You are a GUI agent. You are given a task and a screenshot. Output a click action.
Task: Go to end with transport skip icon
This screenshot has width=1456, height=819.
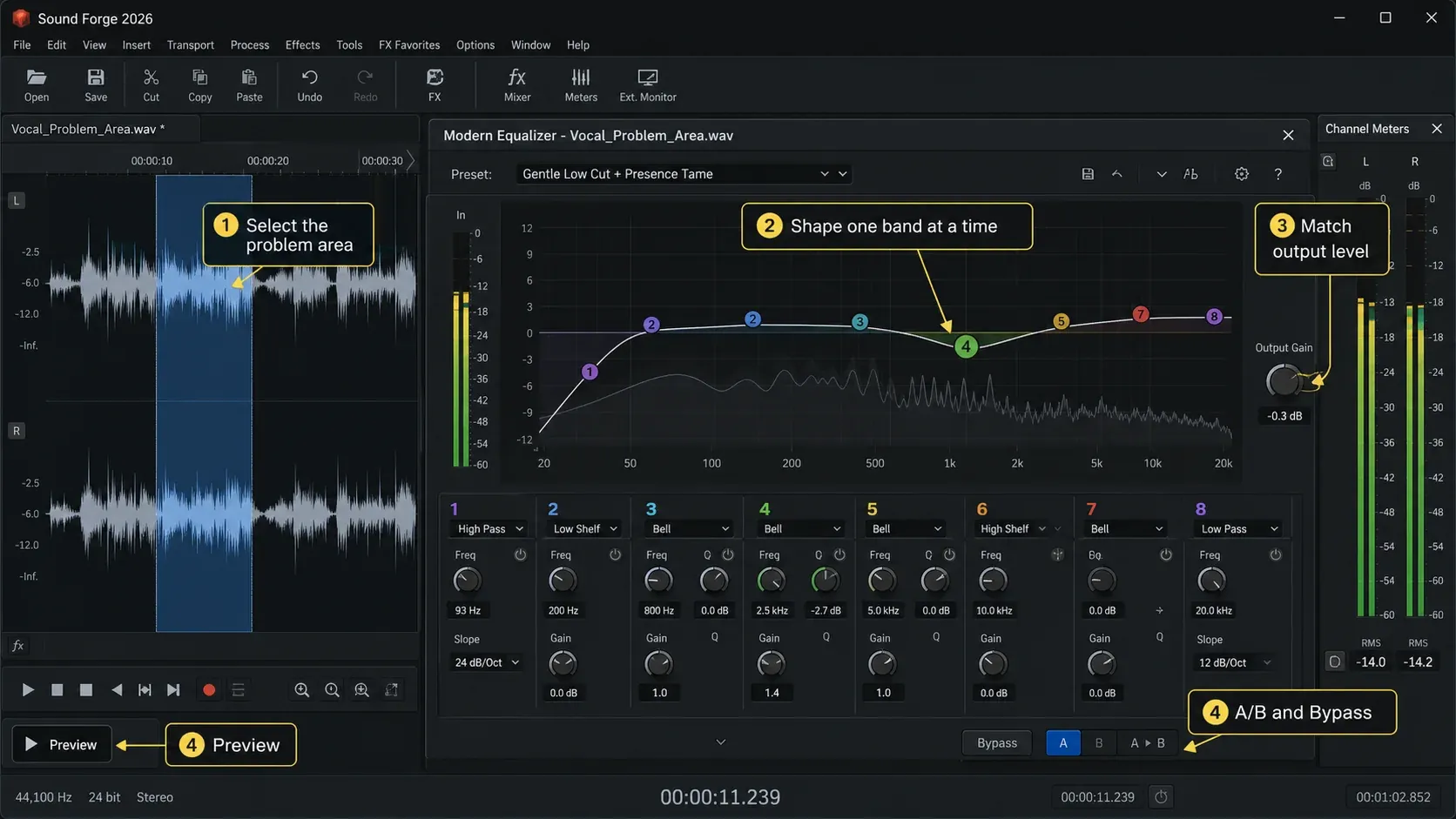[x=173, y=690]
